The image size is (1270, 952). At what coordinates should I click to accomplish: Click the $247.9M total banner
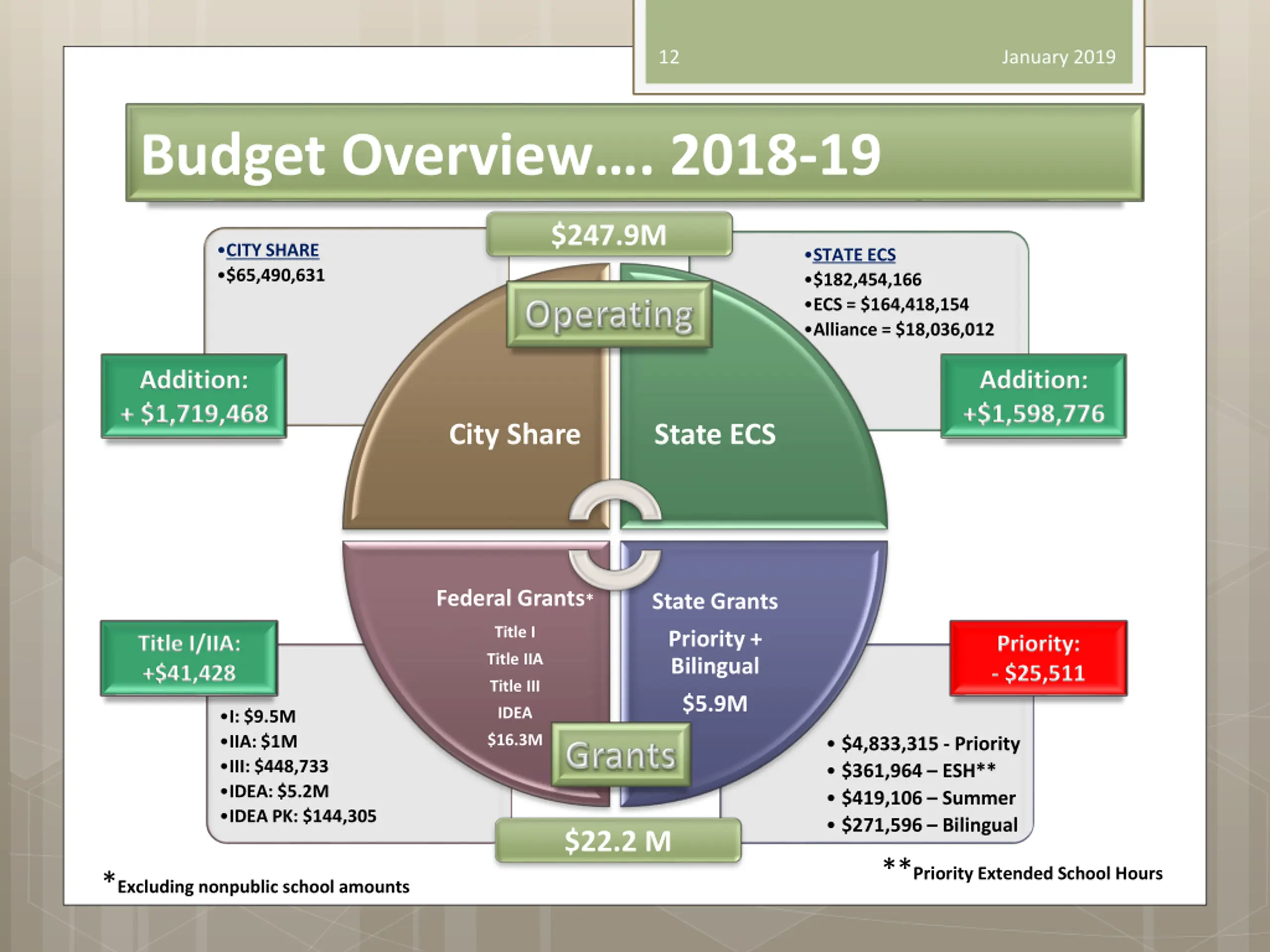(x=609, y=235)
